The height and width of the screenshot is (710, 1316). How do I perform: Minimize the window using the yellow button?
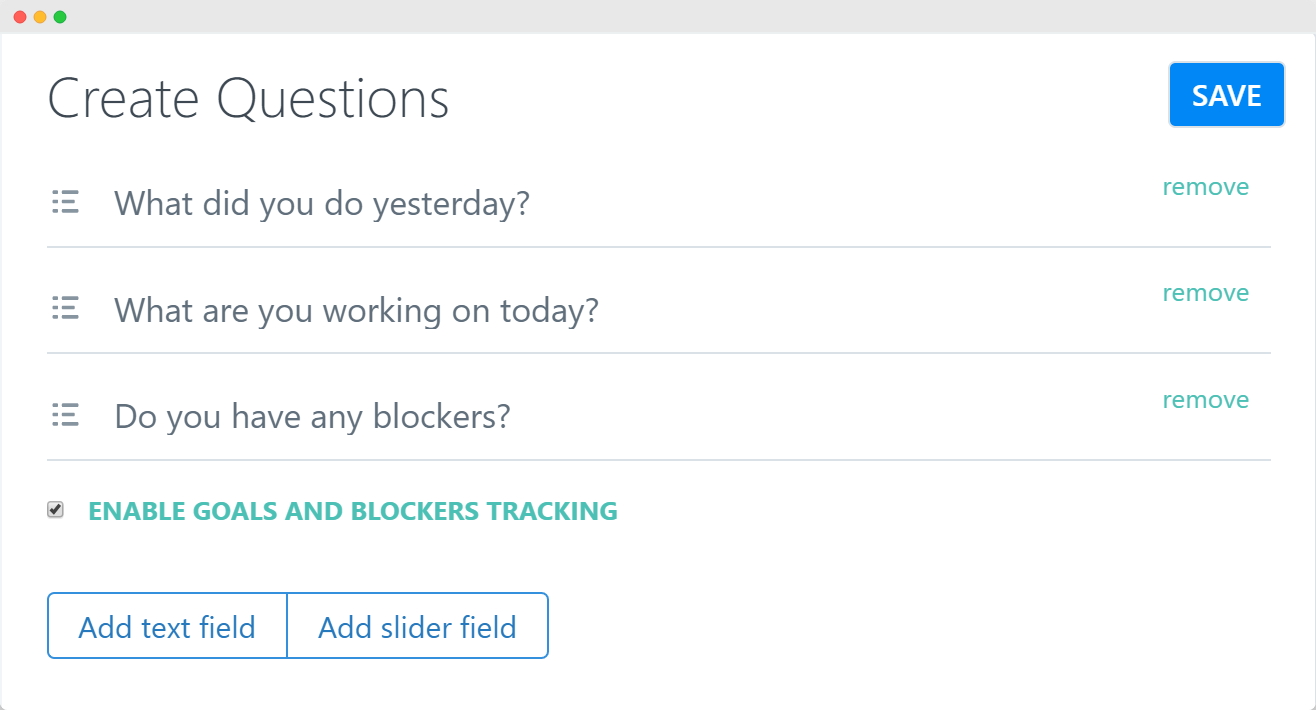(x=40, y=17)
